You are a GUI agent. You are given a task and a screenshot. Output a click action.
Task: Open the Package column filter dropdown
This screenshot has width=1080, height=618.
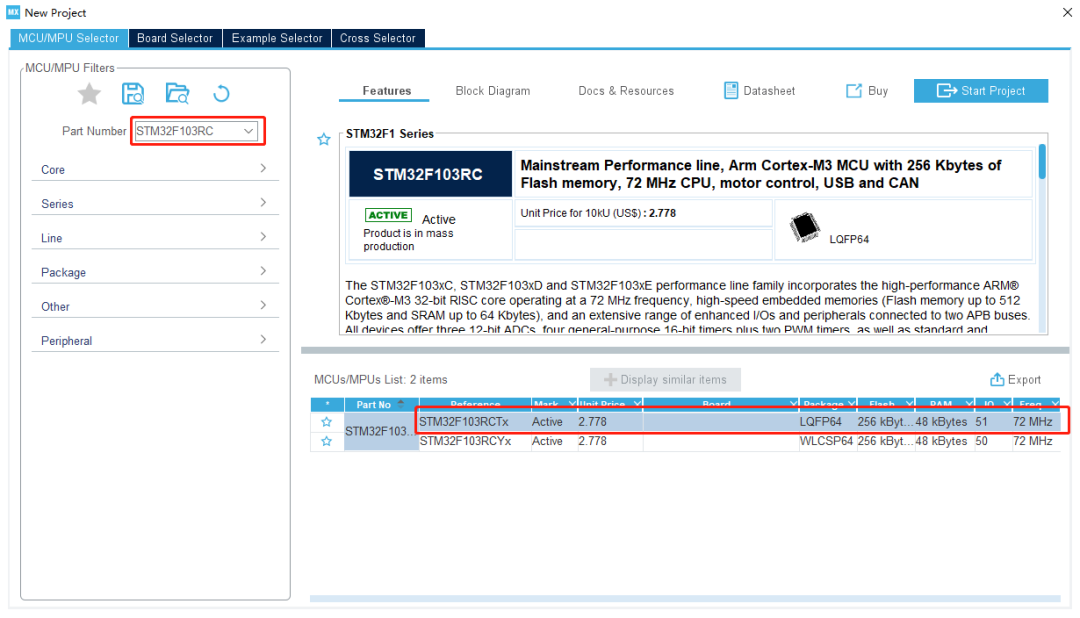851,404
